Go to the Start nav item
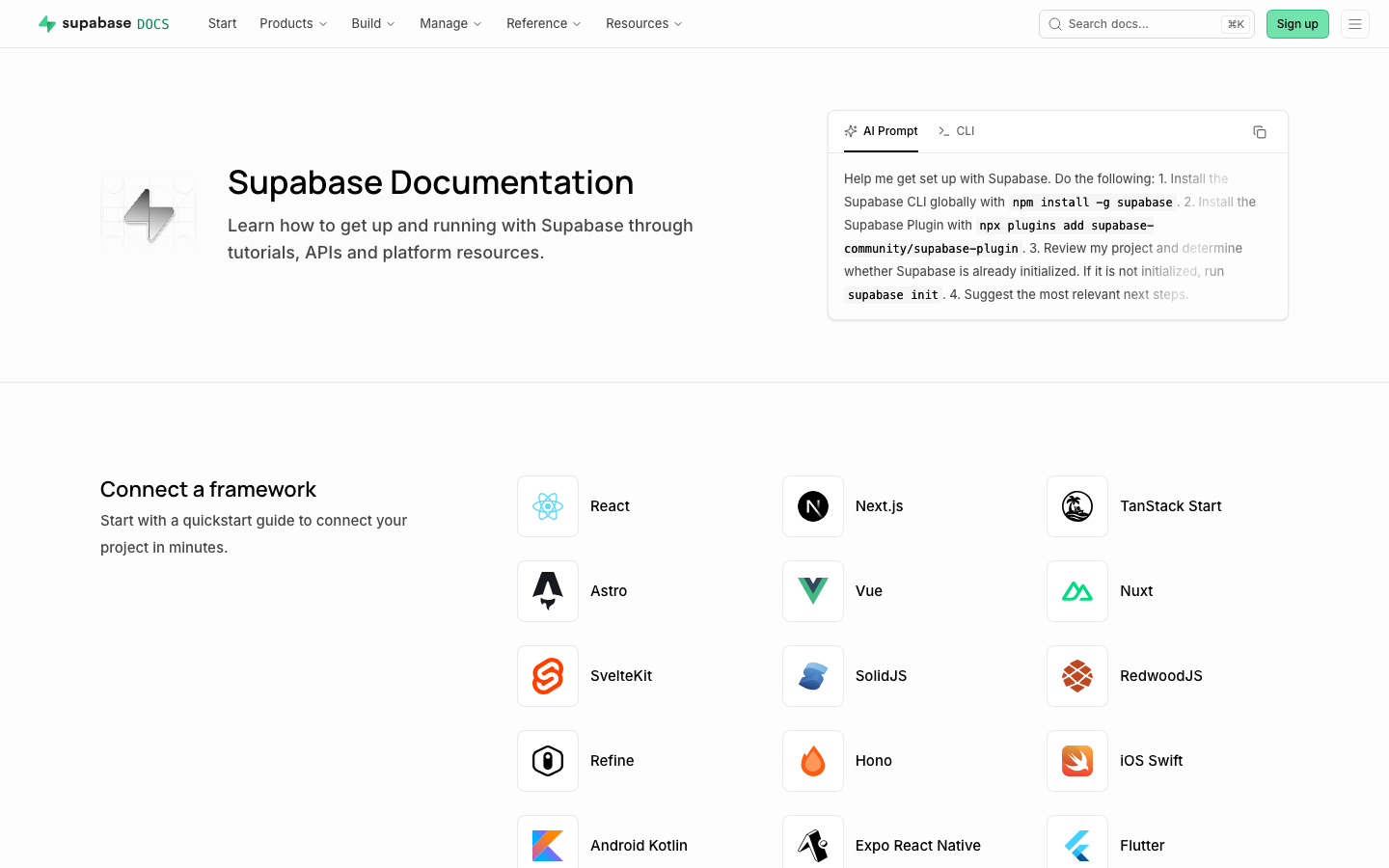The image size is (1389, 868). (x=222, y=24)
